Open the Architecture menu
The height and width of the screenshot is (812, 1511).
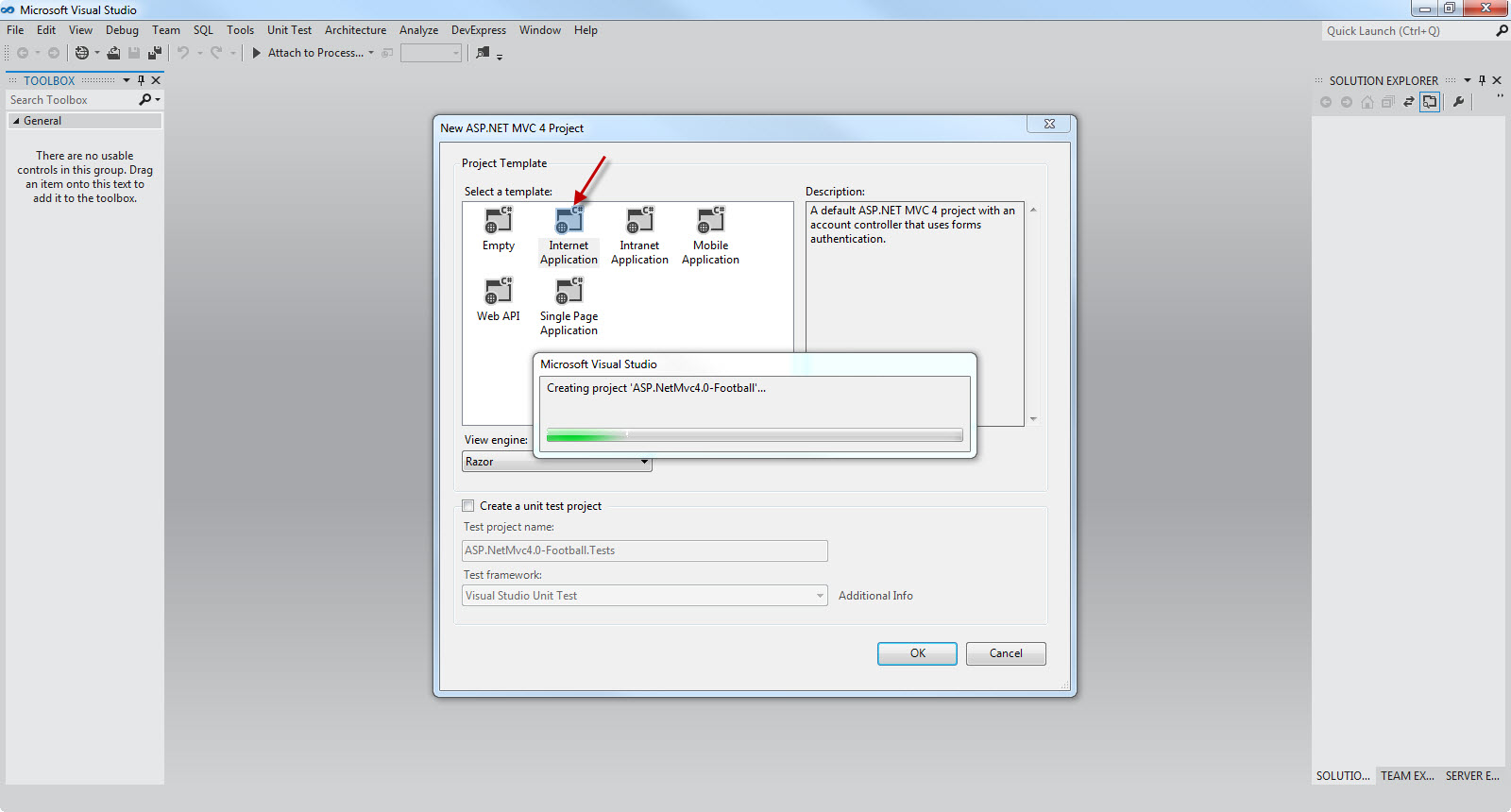pyautogui.click(x=355, y=30)
